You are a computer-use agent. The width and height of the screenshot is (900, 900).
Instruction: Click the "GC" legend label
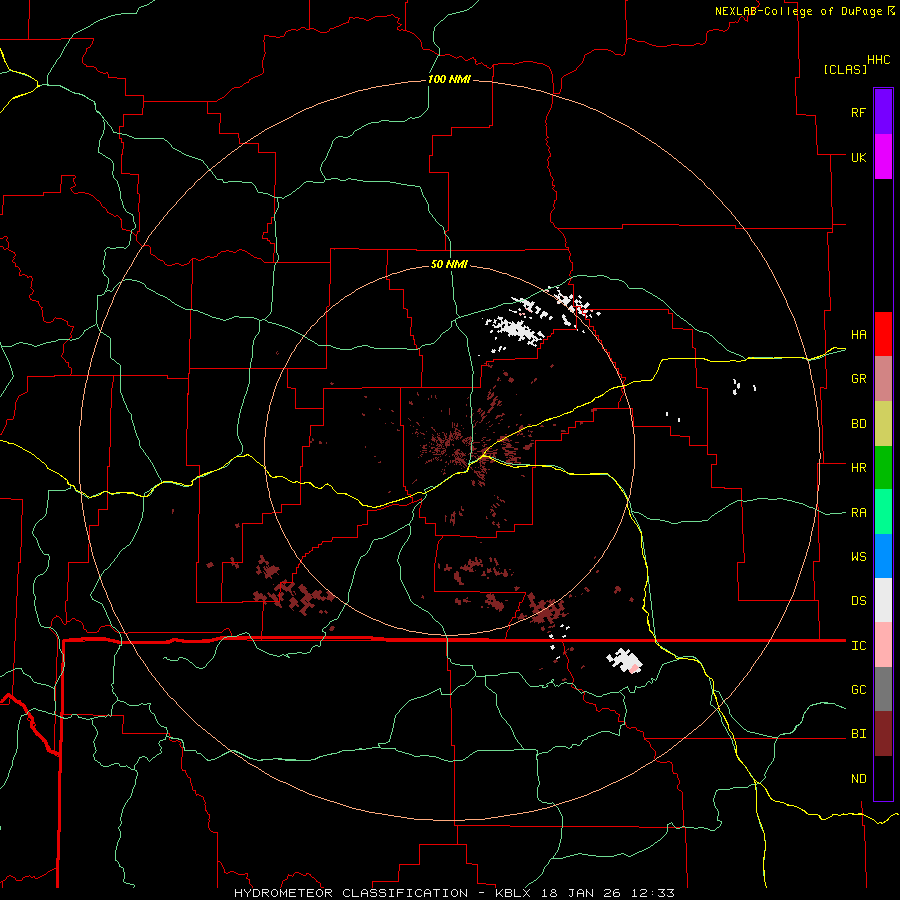(858, 689)
